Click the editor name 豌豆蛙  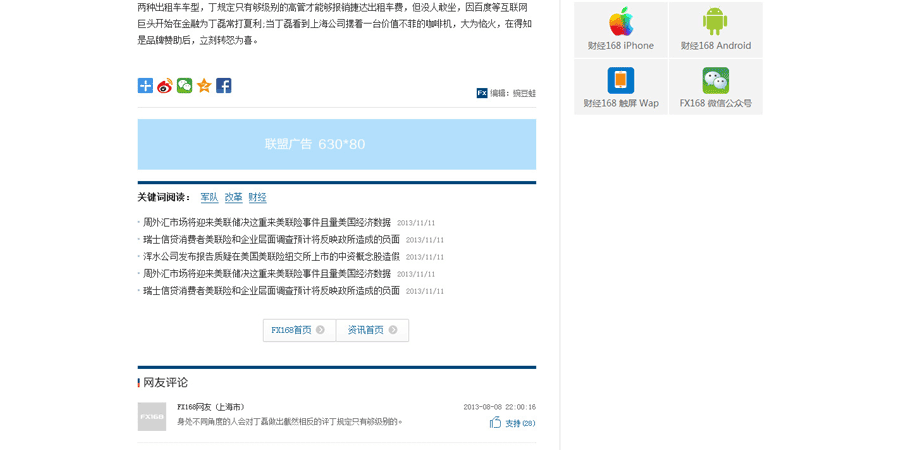(x=524, y=93)
